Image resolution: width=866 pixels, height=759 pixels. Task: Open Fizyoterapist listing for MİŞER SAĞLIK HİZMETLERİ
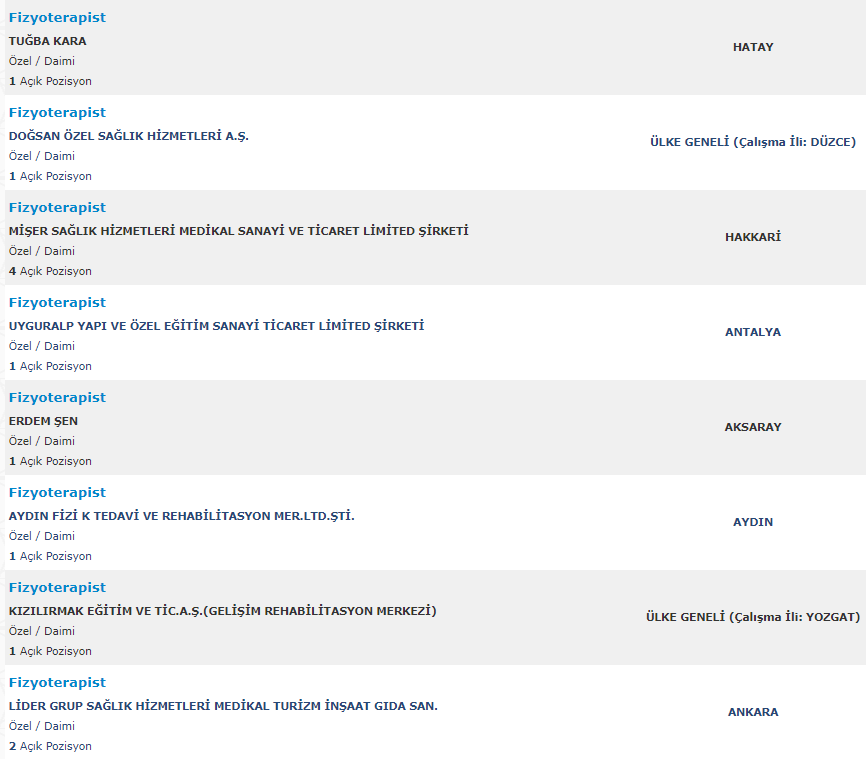57,208
